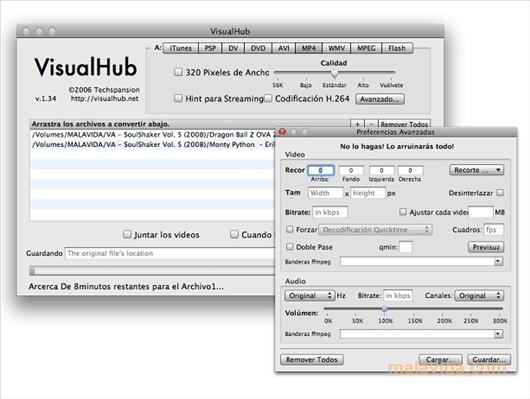Click the audio Bitrate kbps field
This screenshot has width=530, height=399.
coord(398,296)
